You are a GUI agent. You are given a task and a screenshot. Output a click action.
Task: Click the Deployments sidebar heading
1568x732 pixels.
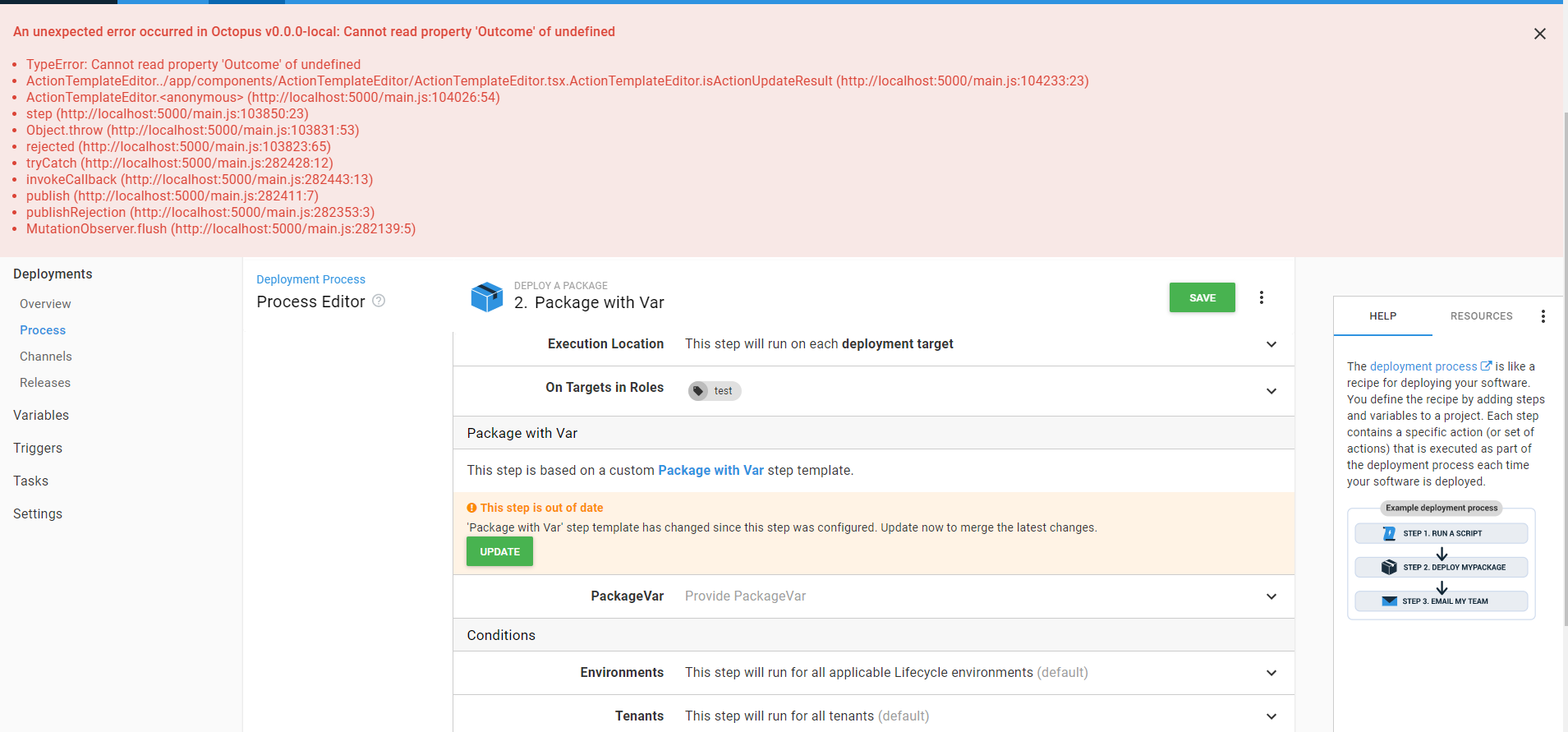click(53, 274)
